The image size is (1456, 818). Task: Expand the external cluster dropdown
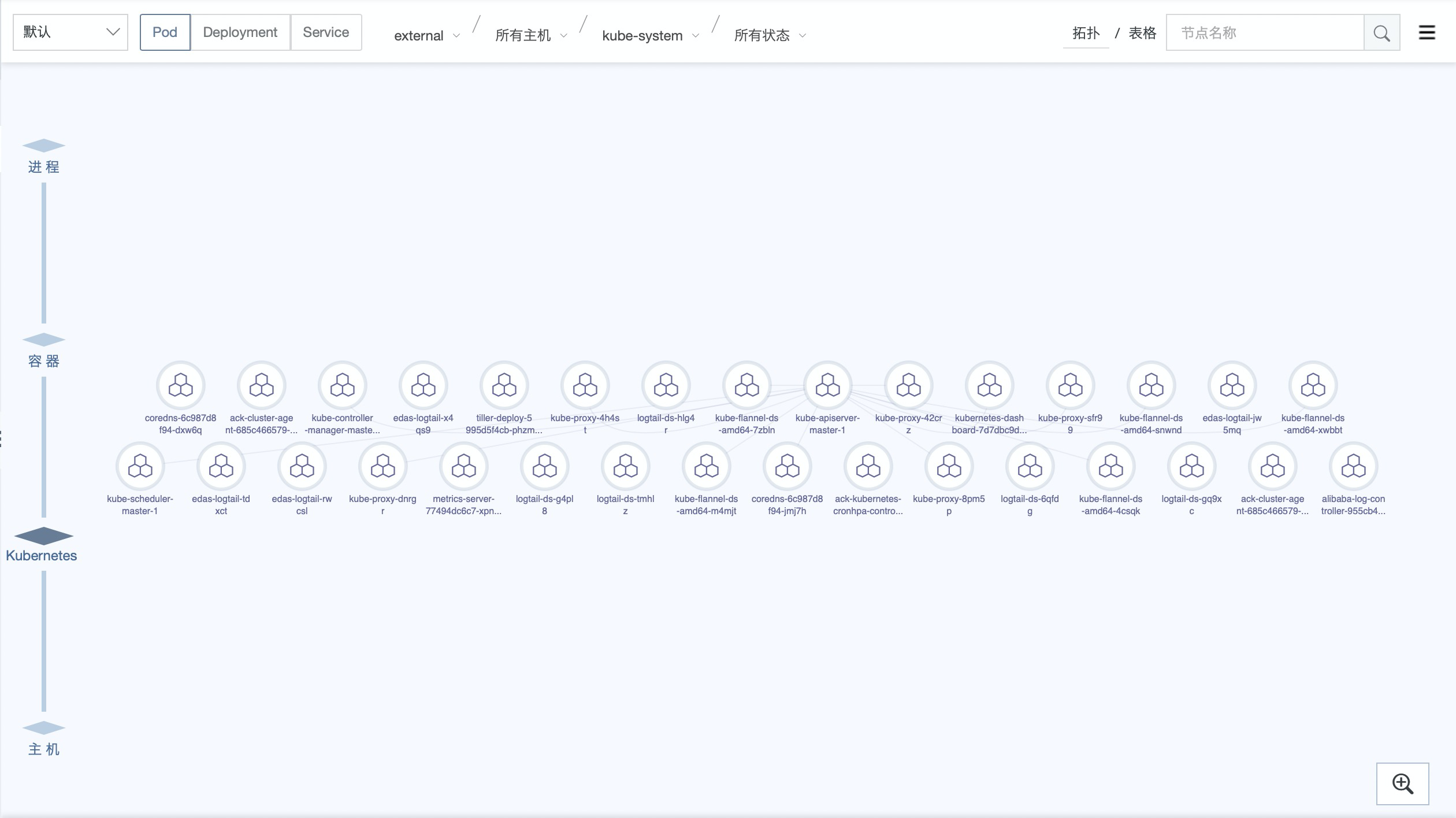coord(427,36)
